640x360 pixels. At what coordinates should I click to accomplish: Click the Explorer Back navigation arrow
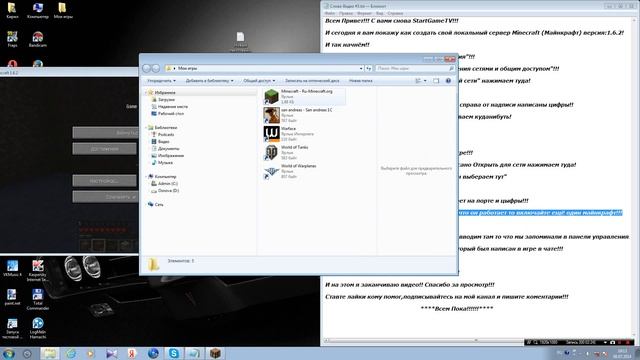(147, 69)
